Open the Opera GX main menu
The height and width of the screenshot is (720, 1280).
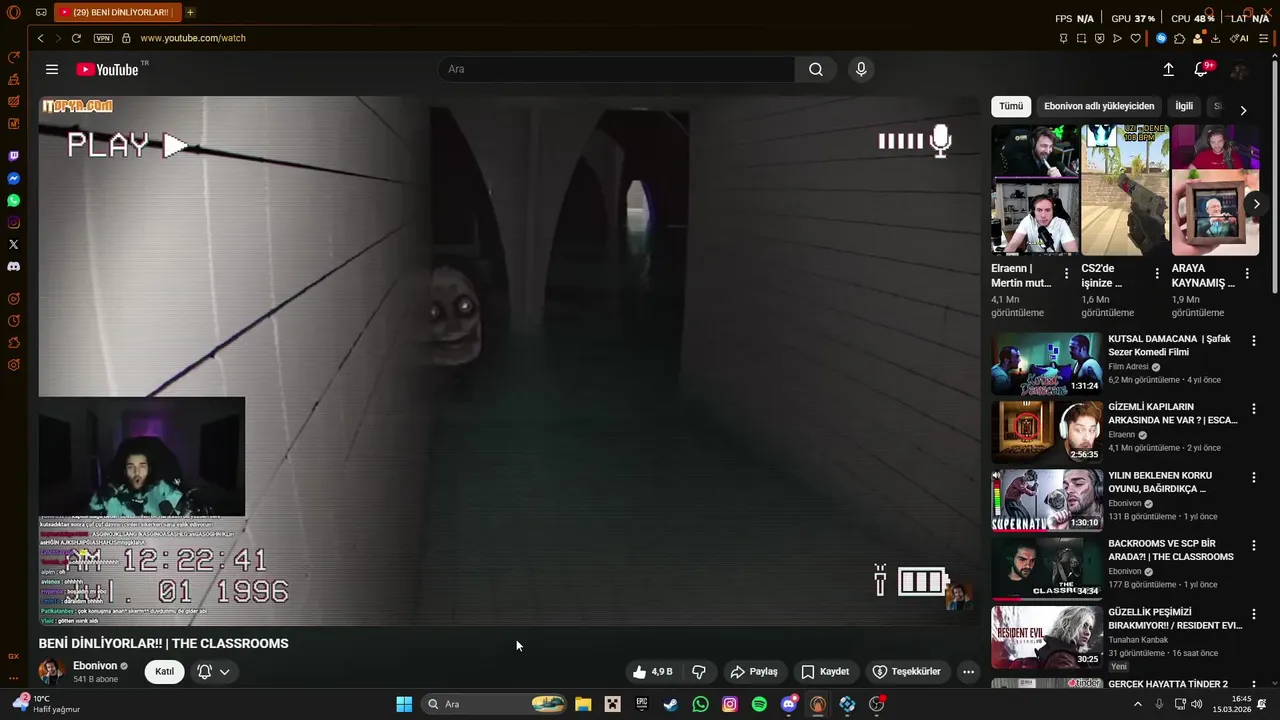click(13, 12)
